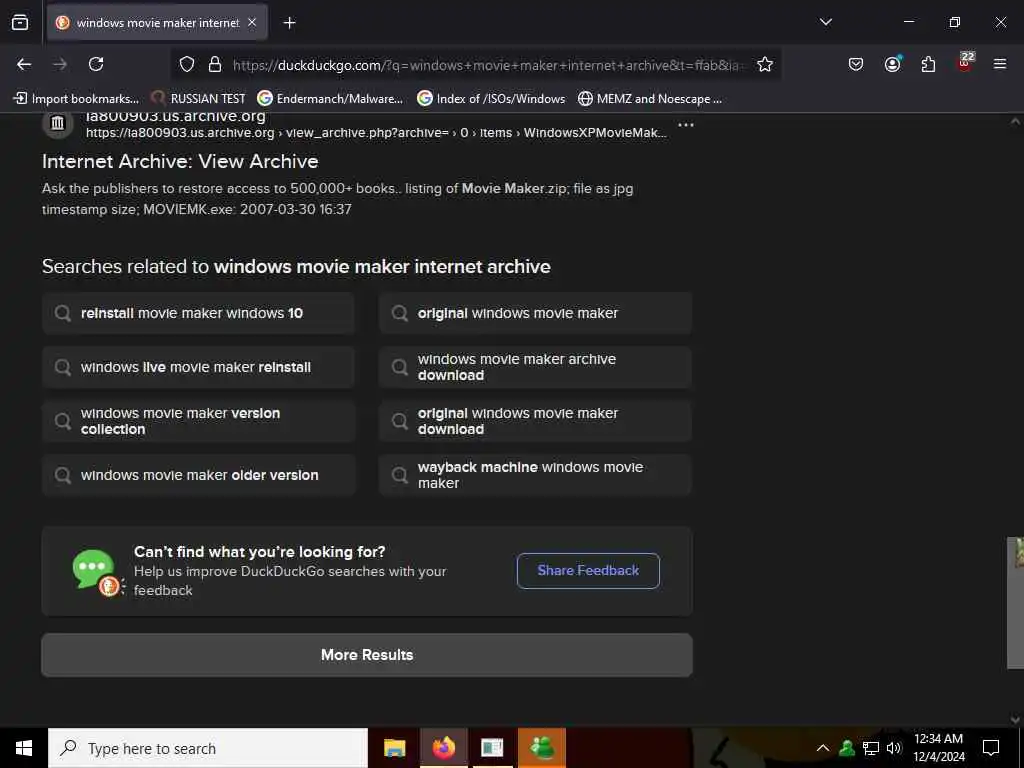The width and height of the screenshot is (1024, 768).
Task: Open File Explorer from taskbar
Action: (394, 748)
